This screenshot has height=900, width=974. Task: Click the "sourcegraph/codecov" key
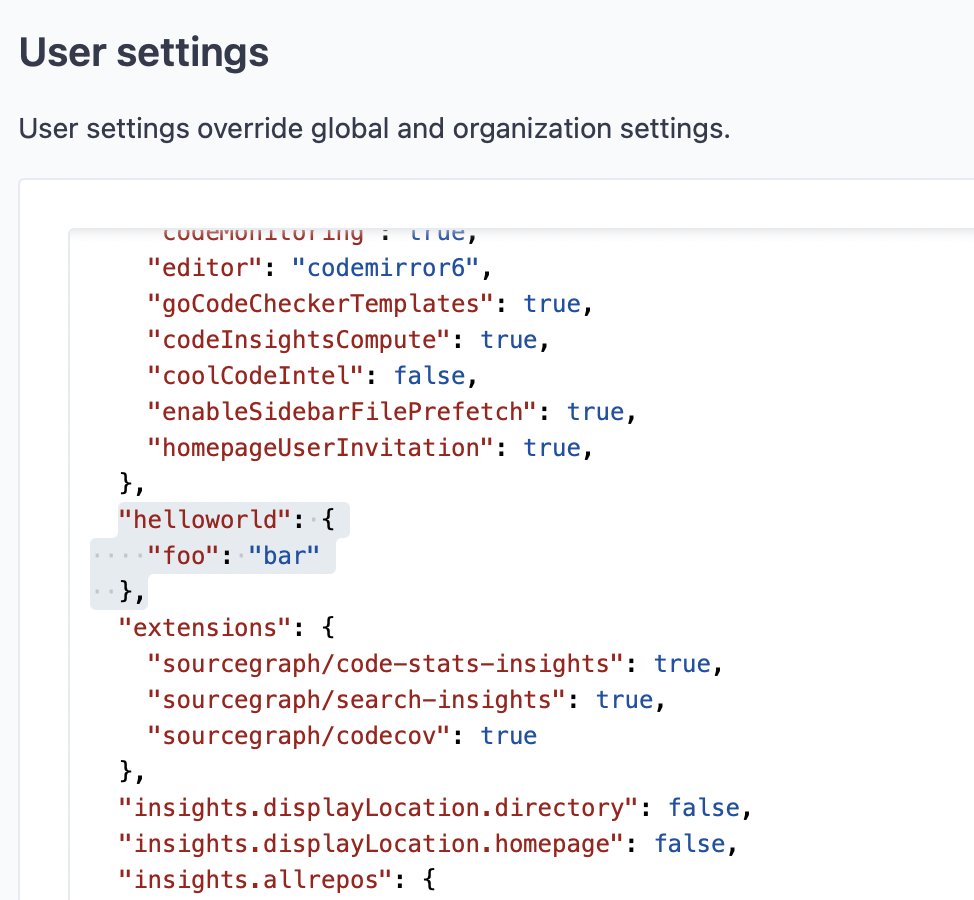coord(299,736)
